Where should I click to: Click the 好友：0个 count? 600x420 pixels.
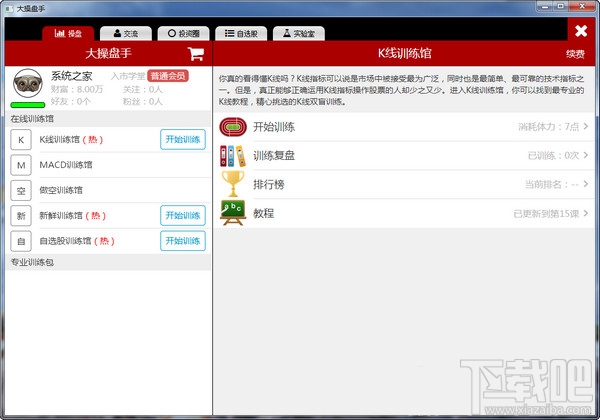click(70, 101)
